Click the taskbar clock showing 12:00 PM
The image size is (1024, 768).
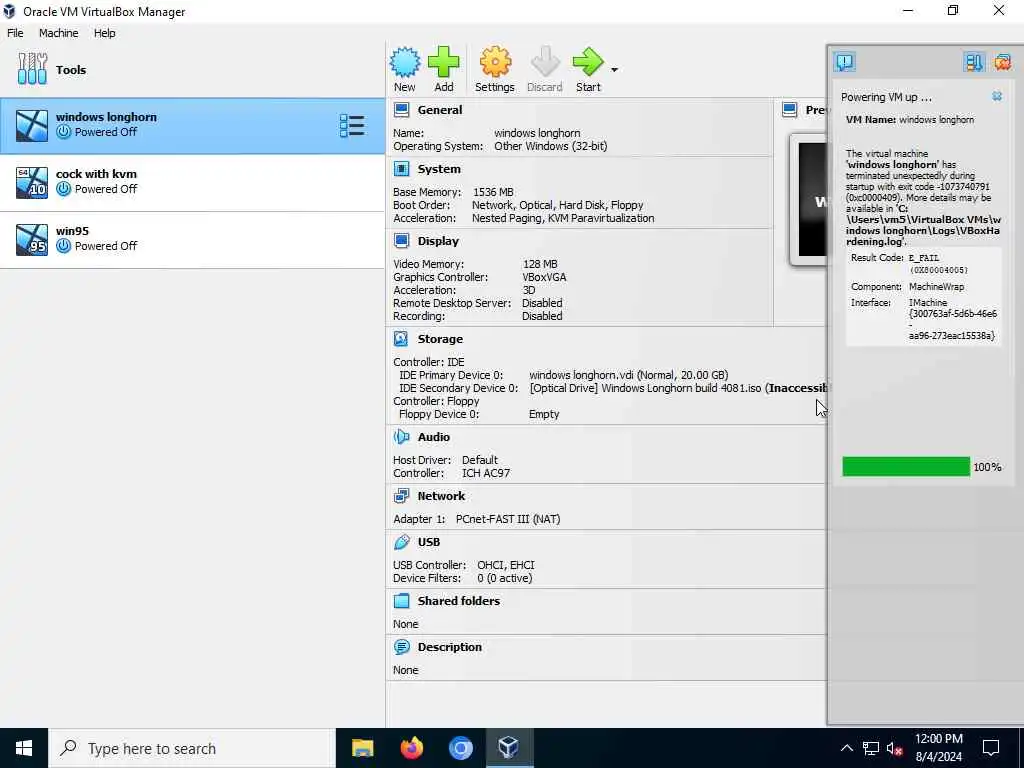938,748
